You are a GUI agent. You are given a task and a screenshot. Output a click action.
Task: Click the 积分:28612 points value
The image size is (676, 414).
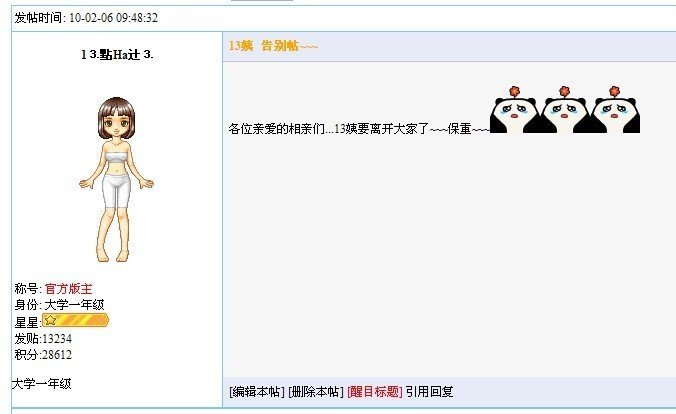[43, 354]
